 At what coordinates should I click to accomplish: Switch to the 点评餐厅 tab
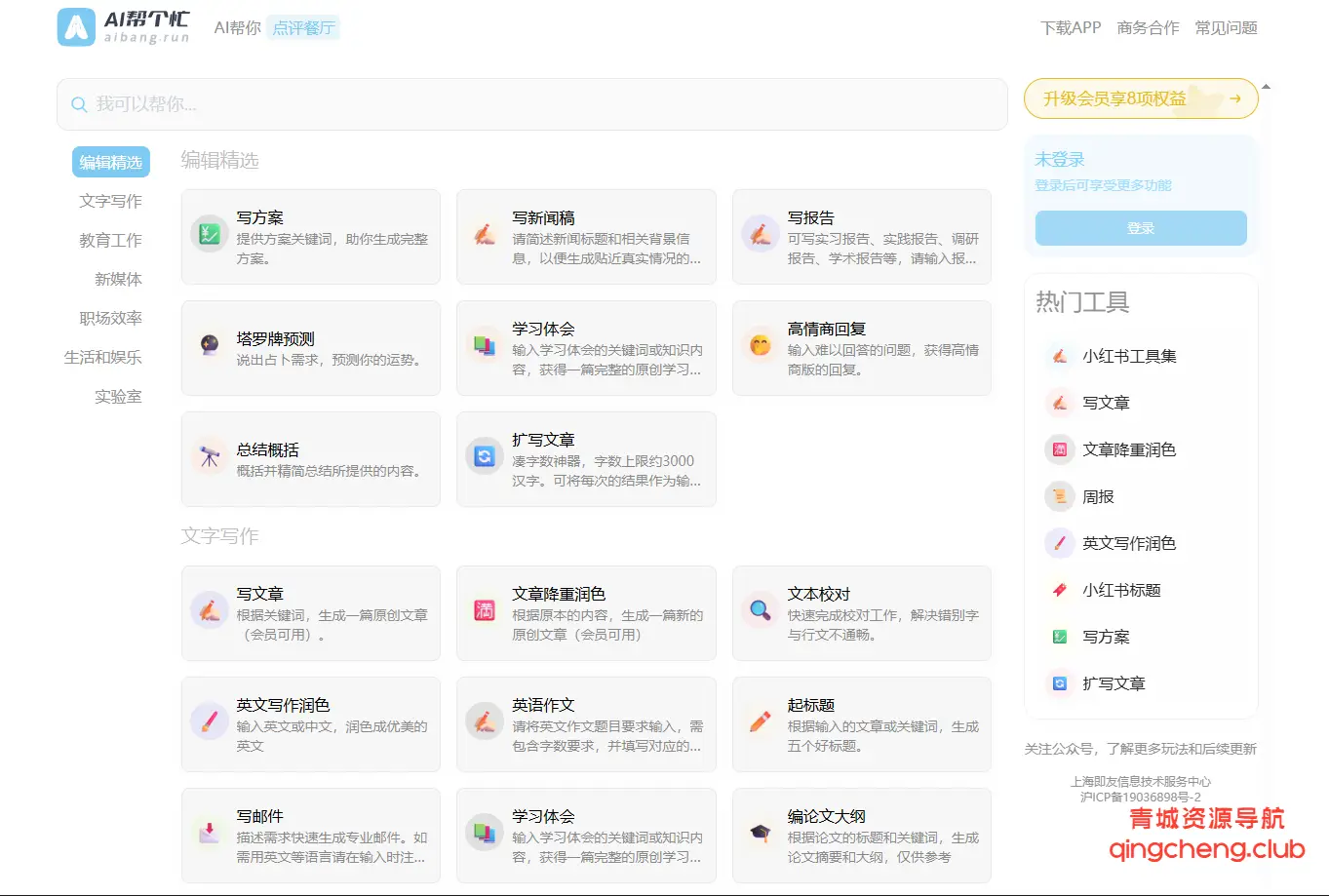pos(303,28)
